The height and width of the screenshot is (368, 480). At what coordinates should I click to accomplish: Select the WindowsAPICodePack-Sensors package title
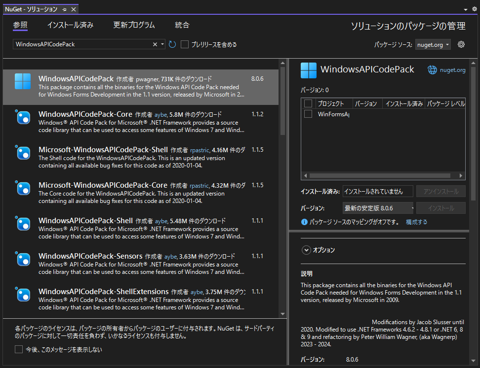click(x=90, y=256)
